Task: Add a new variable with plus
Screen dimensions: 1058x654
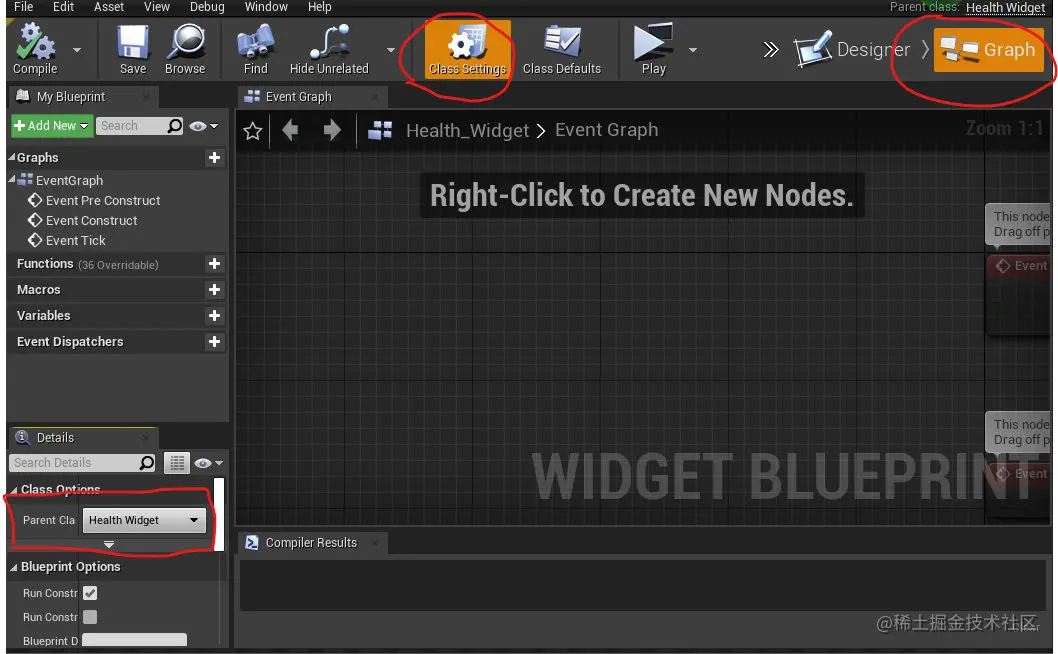Action: coord(214,315)
